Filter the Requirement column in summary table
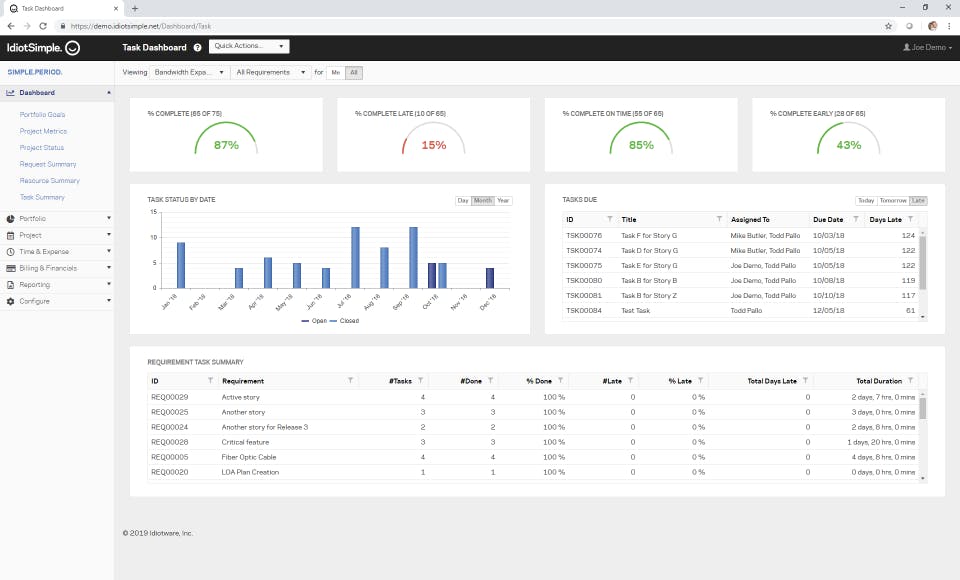 coord(350,381)
